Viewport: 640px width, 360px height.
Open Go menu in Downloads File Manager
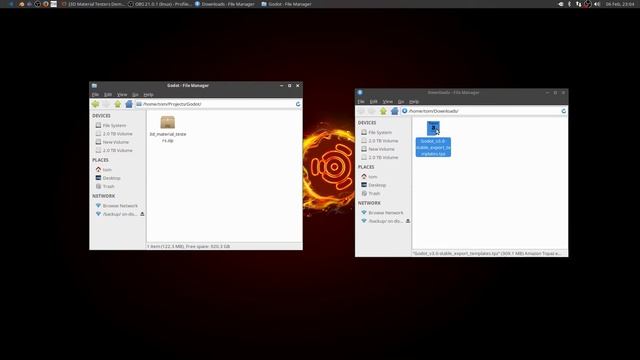[401, 102]
